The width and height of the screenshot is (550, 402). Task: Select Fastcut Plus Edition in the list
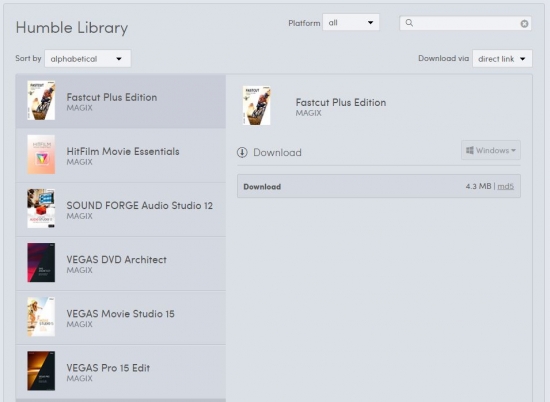tap(121, 101)
